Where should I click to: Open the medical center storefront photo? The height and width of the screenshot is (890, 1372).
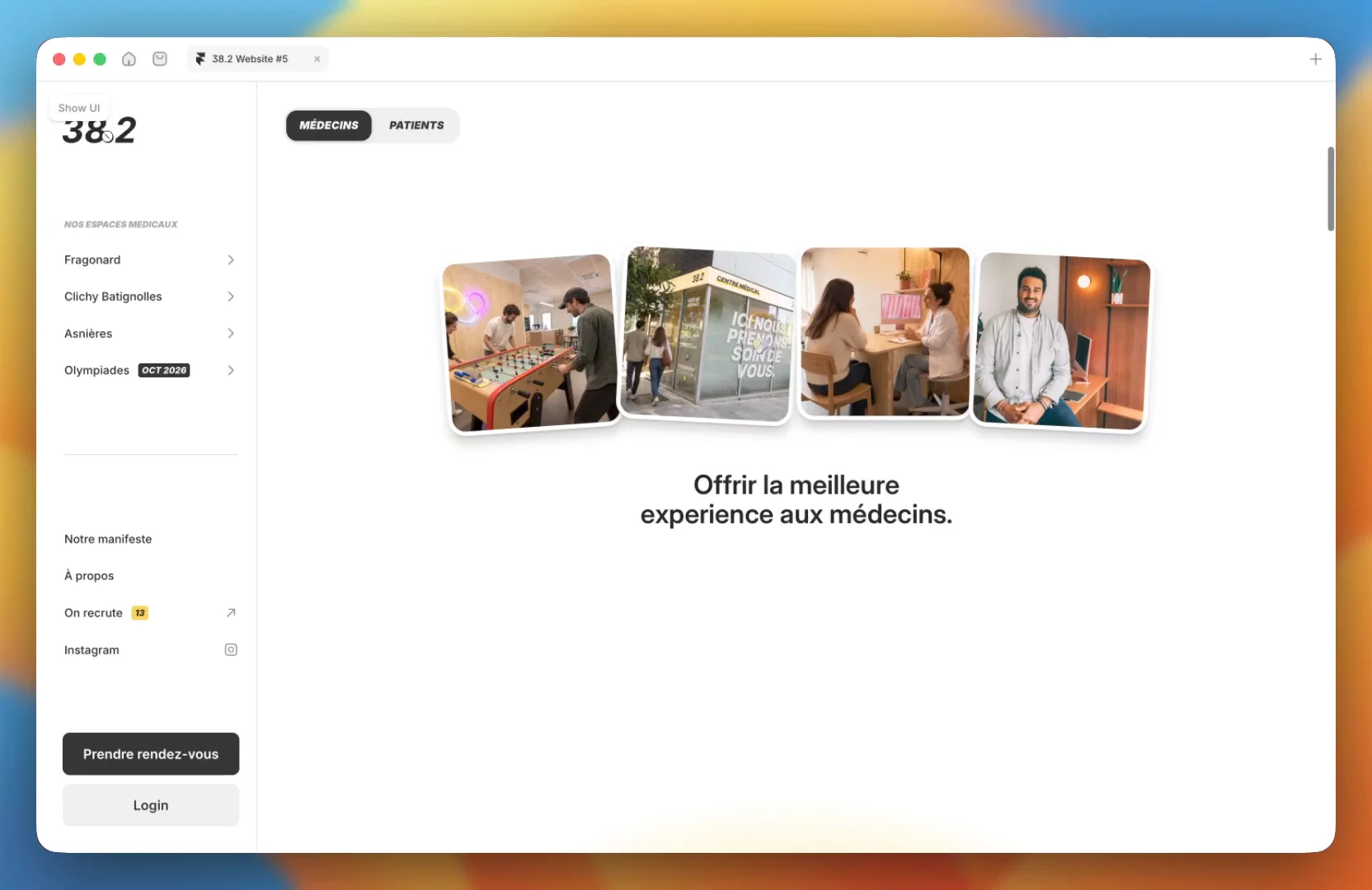tap(707, 335)
